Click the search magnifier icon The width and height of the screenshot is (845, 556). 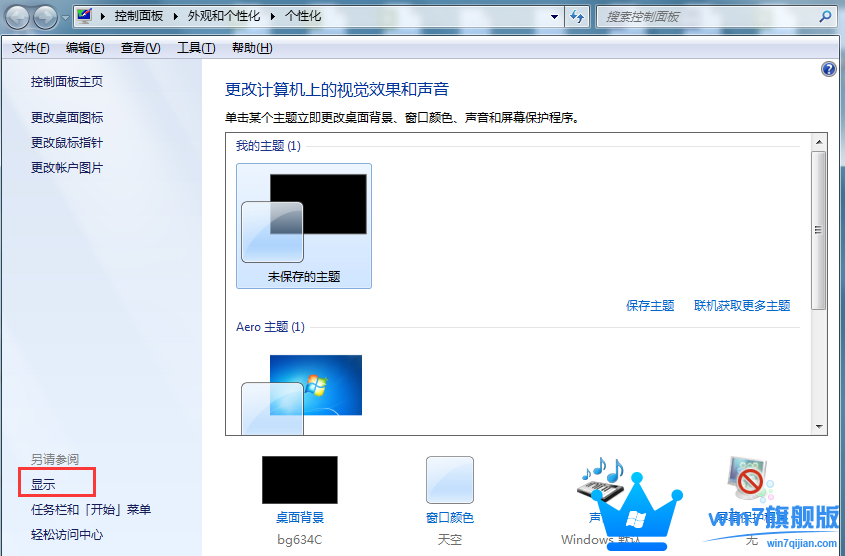[x=825, y=17]
